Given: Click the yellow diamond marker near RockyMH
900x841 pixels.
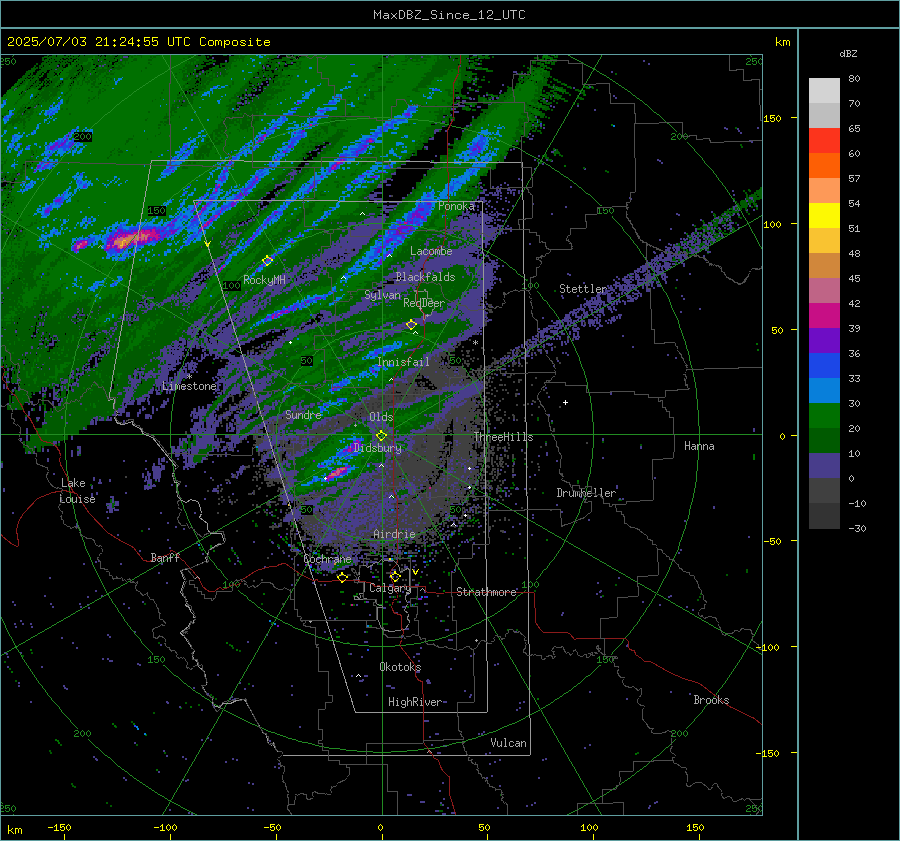Looking at the screenshot, I should 267,261.
